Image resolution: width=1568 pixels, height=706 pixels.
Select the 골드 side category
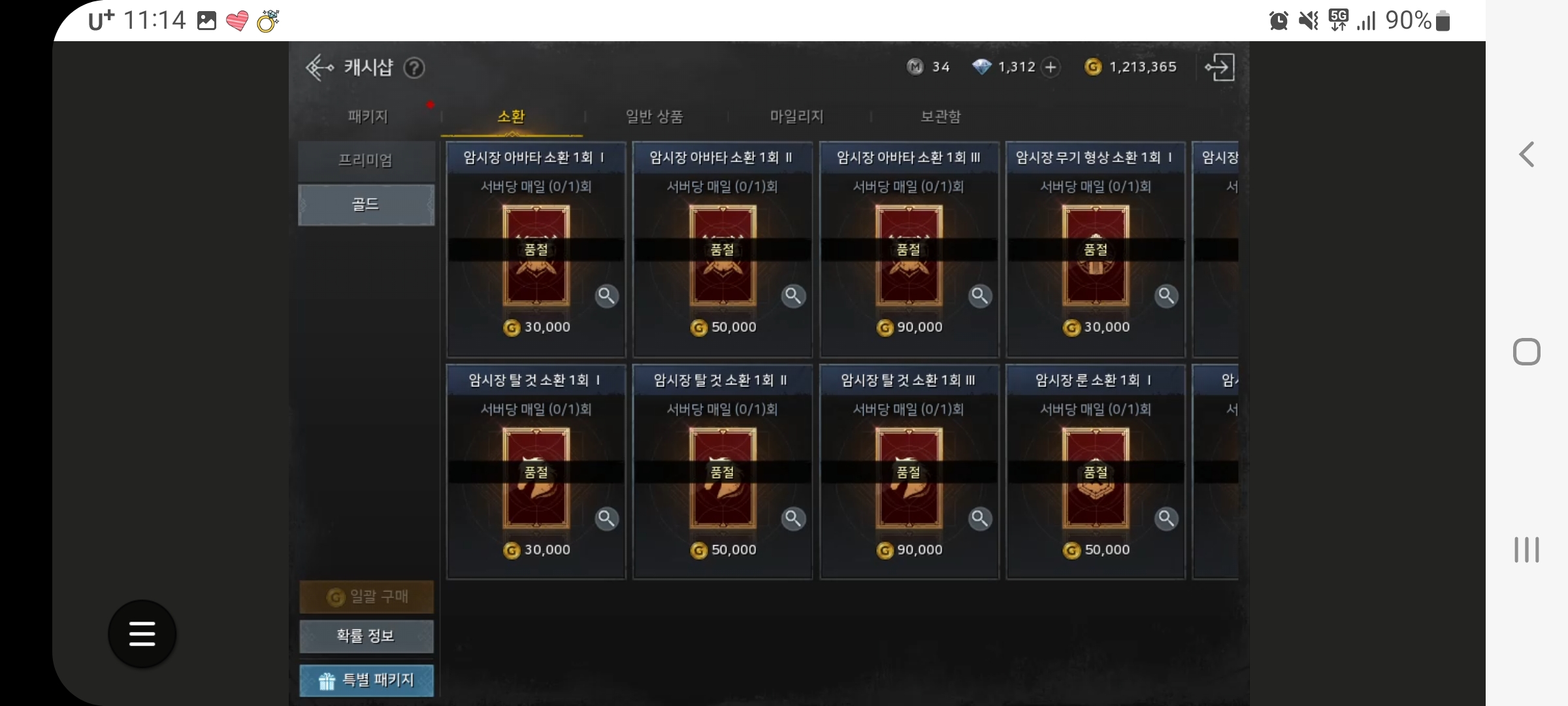(366, 205)
